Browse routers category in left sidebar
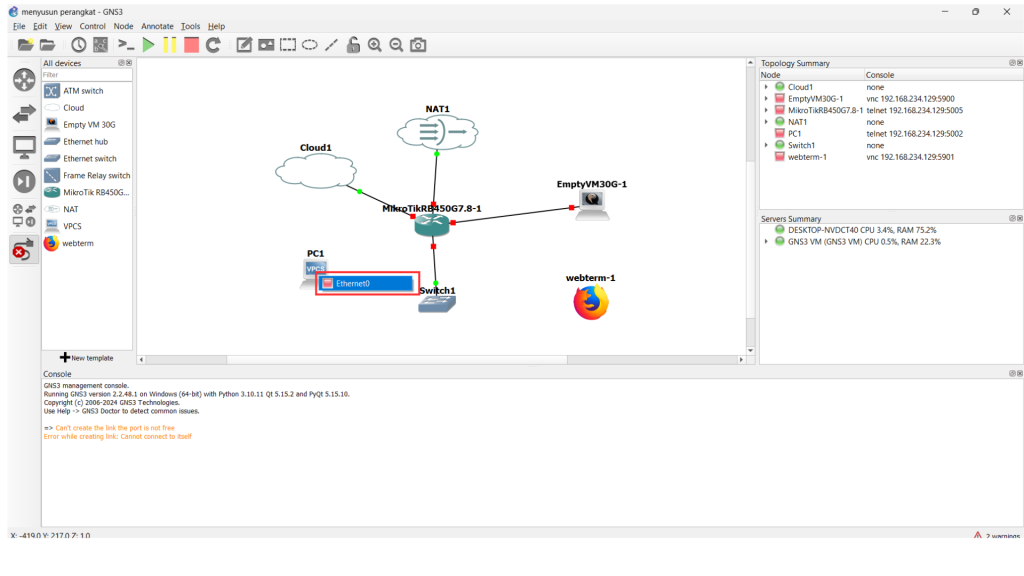 pyautogui.click(x=24, y=80)
